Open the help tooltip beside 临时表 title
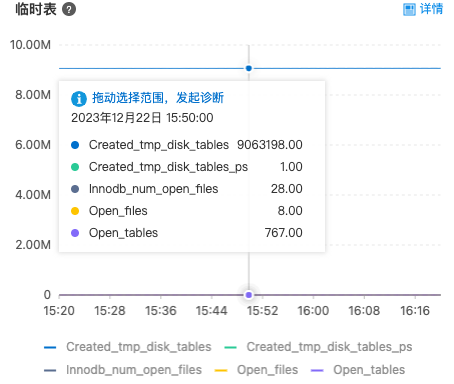454x384 pixels. [69, 9]
